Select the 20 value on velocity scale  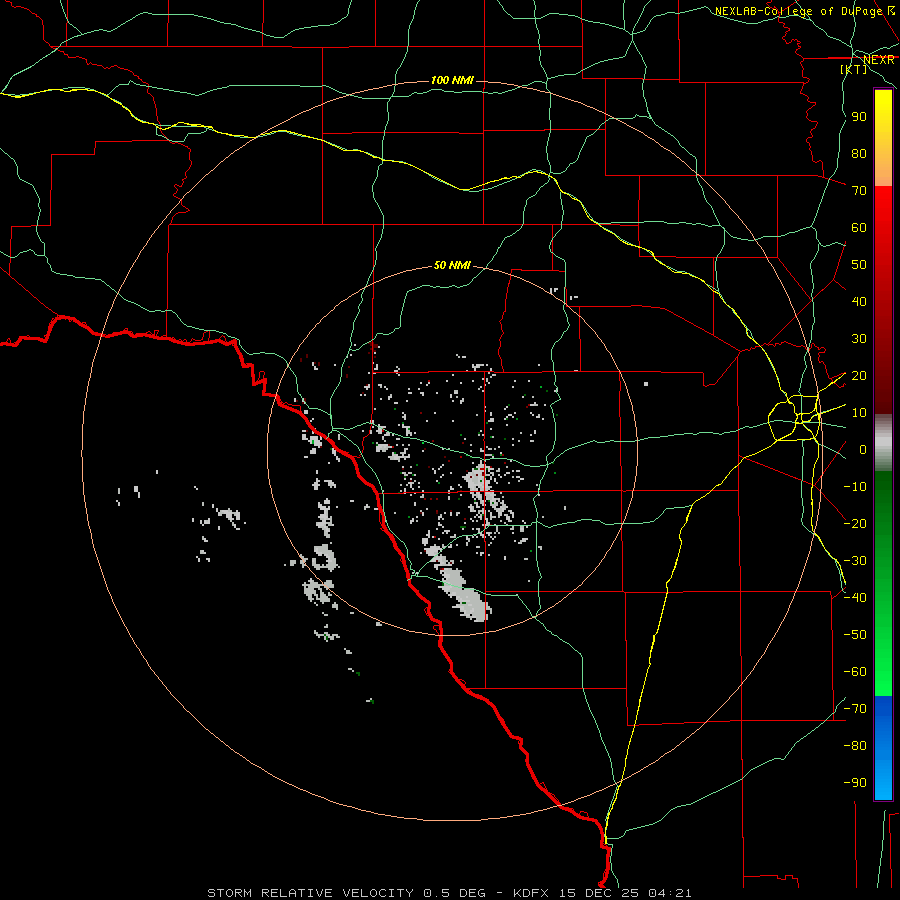[859, 376]
